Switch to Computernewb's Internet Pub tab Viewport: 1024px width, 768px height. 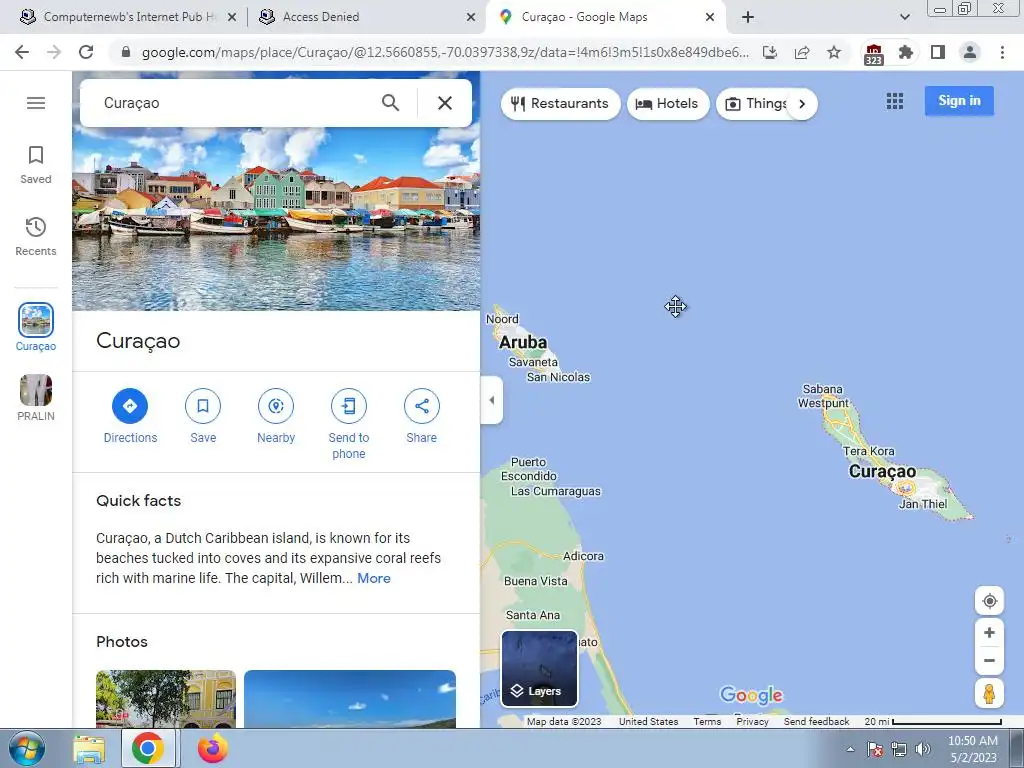(128, 17)
